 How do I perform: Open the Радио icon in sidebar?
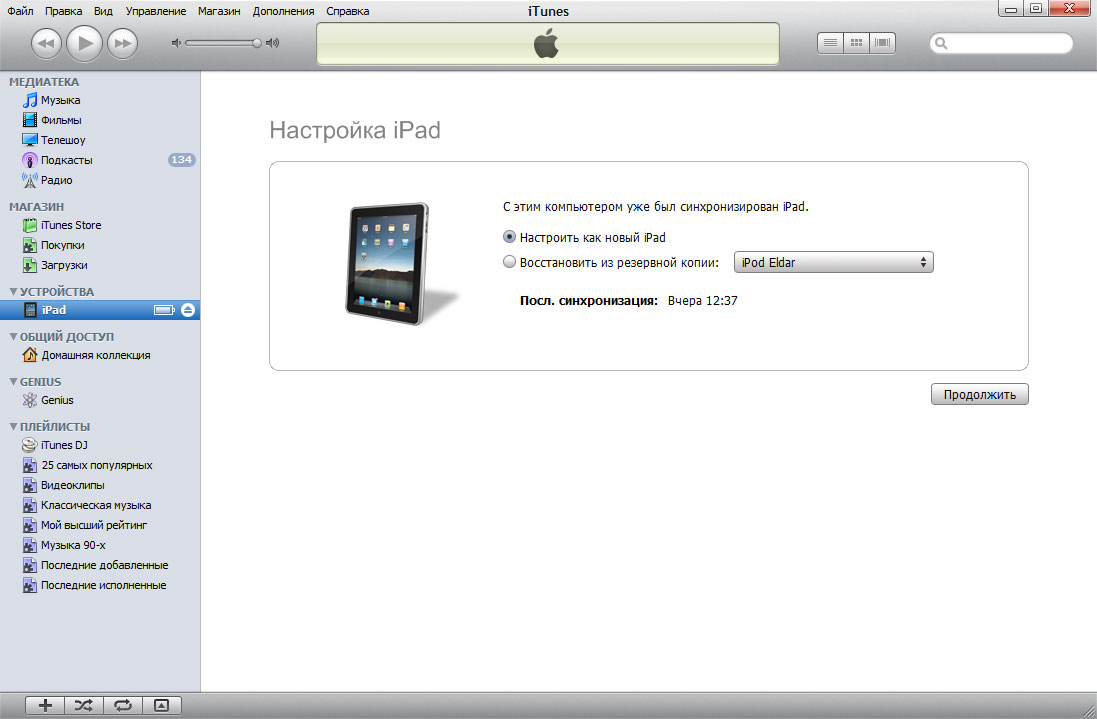[29, 180]
